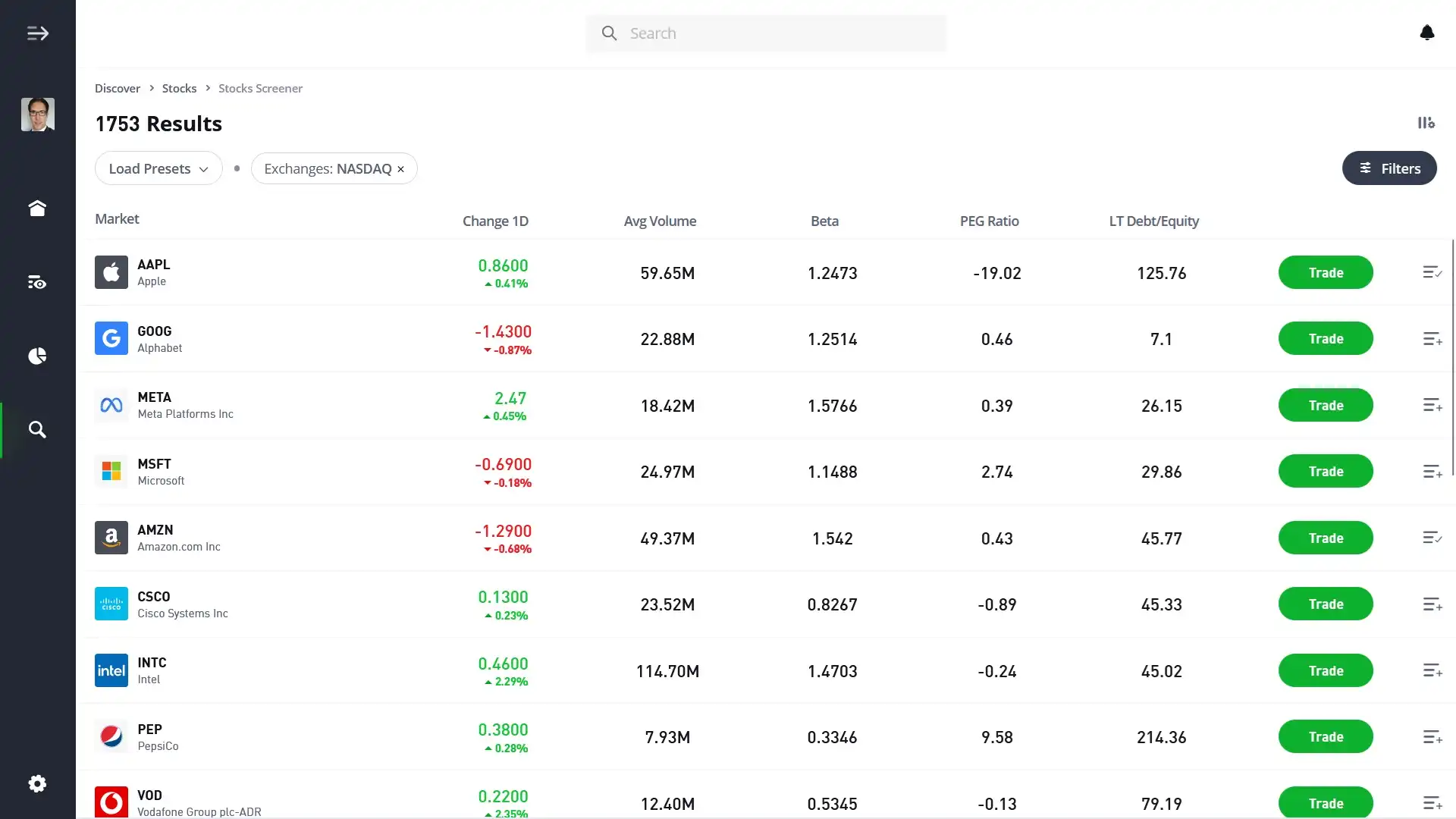Open Microsoft logo icon

(x=111, y=471)
